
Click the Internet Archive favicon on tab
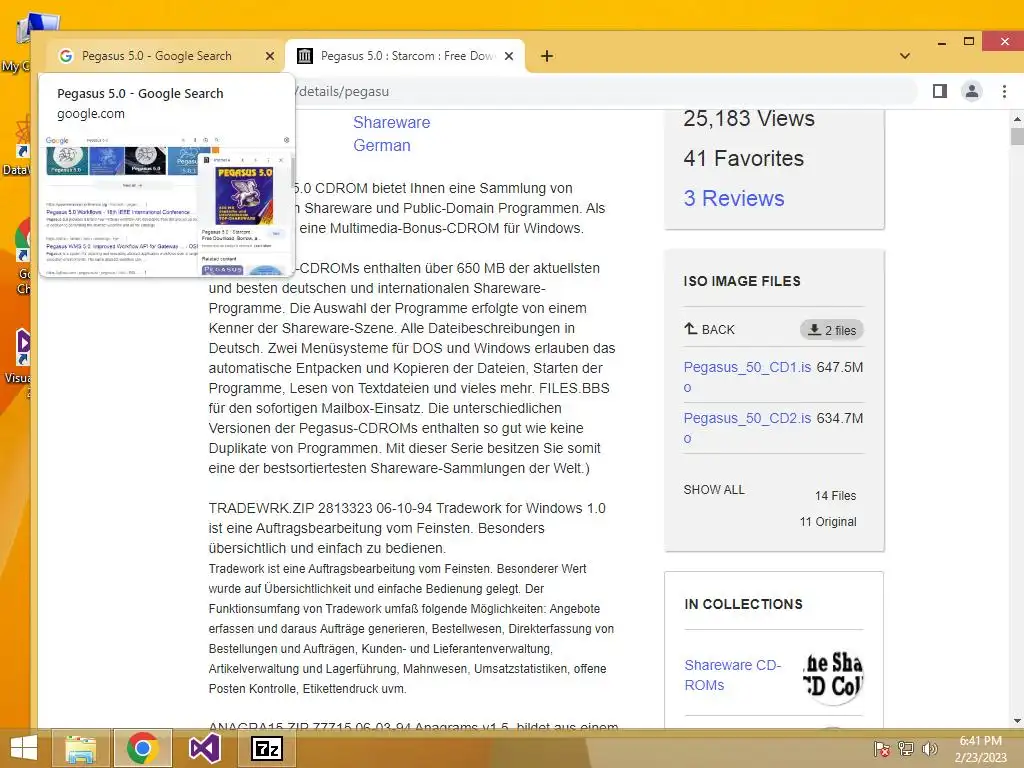click(305, 56)
